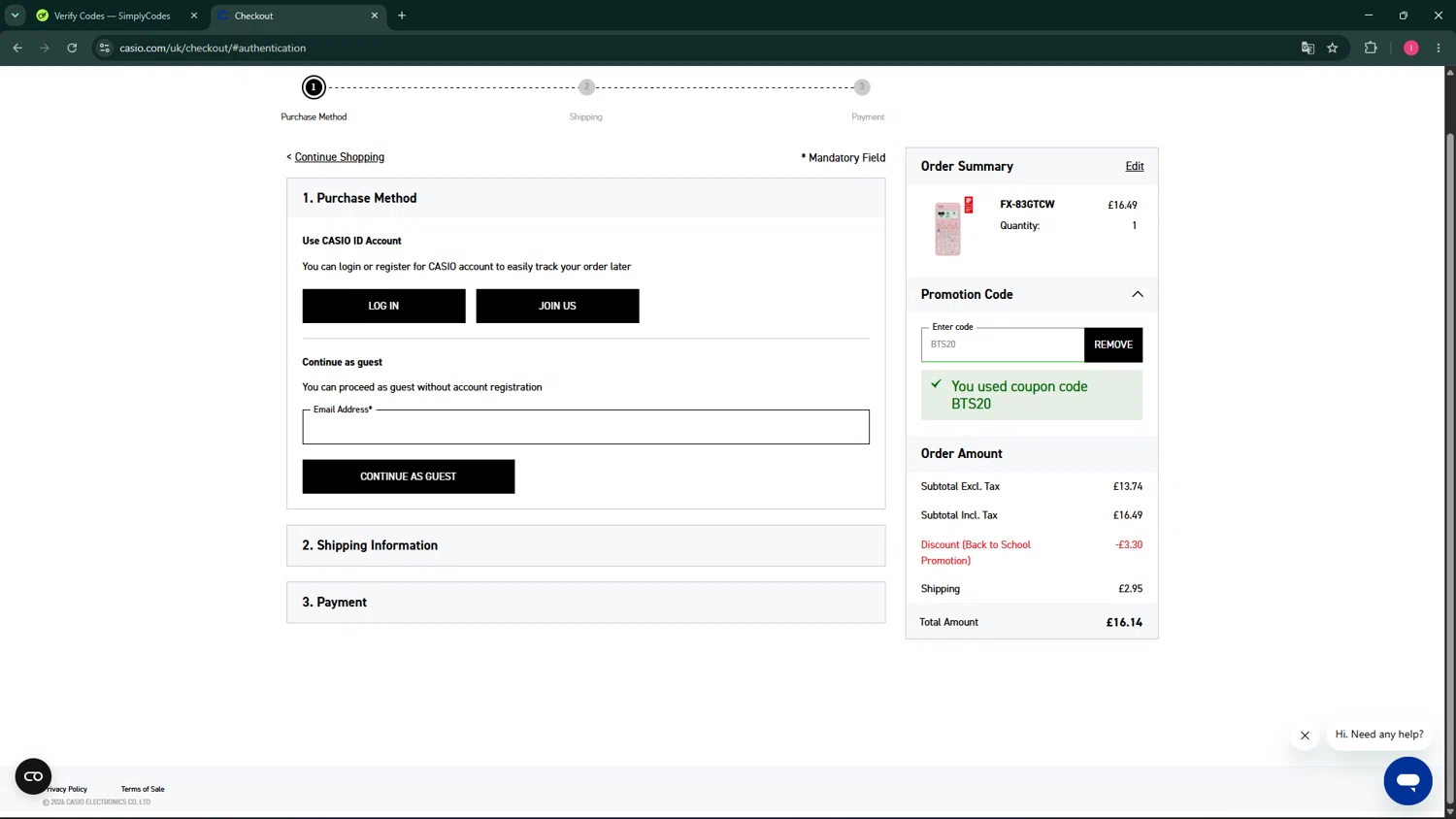The image size is (1456, 819).
Task: Click the Shipping £2.95 value
Action: pos(1130,589)
